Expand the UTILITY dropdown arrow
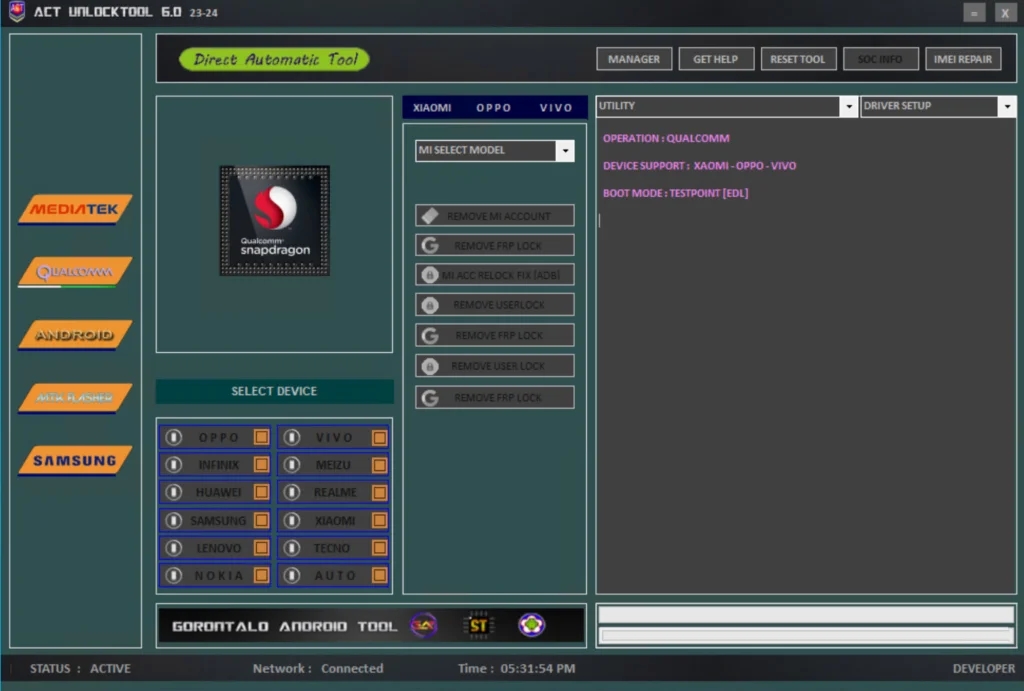Image resolution: width=1024 pixels, height=691 pixels. [848, 106]
